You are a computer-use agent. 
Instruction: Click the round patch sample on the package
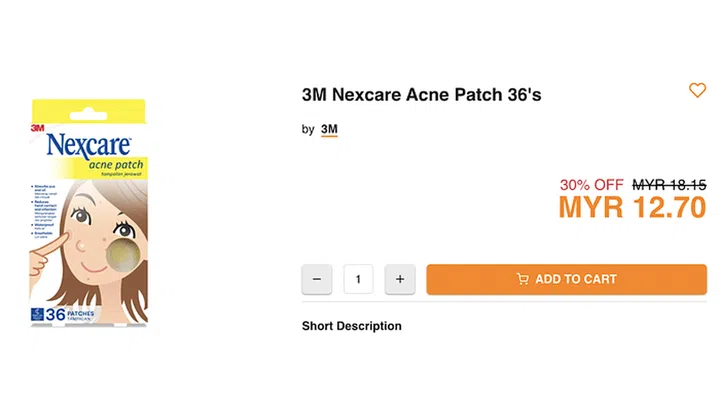123,256
